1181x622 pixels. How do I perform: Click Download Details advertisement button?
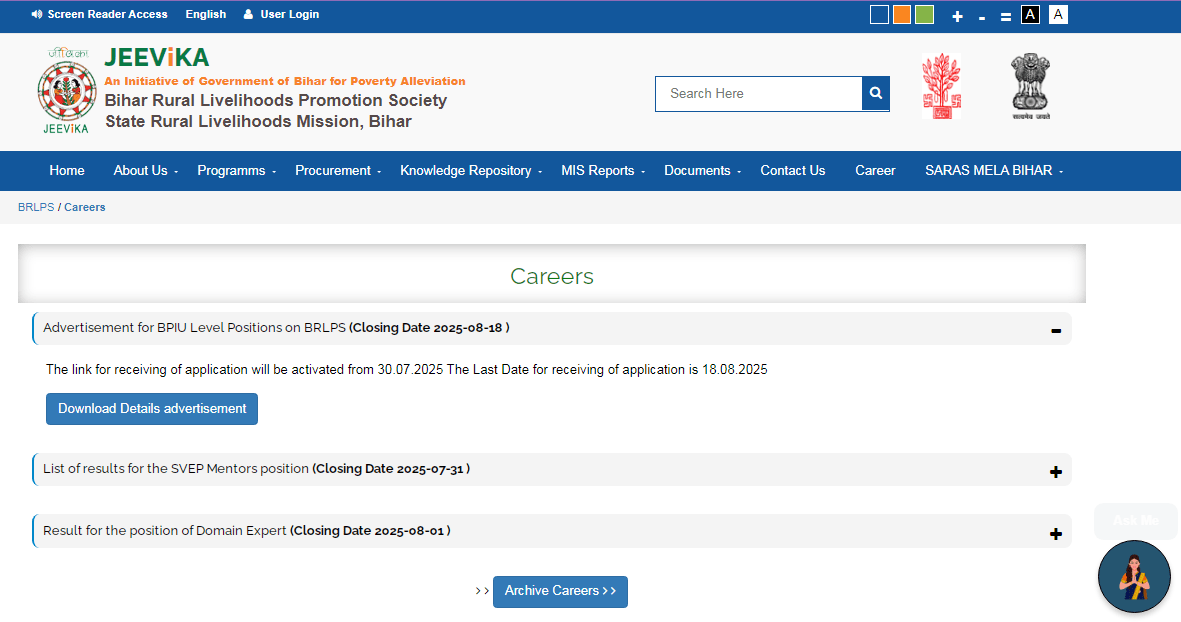coord(152,409)
